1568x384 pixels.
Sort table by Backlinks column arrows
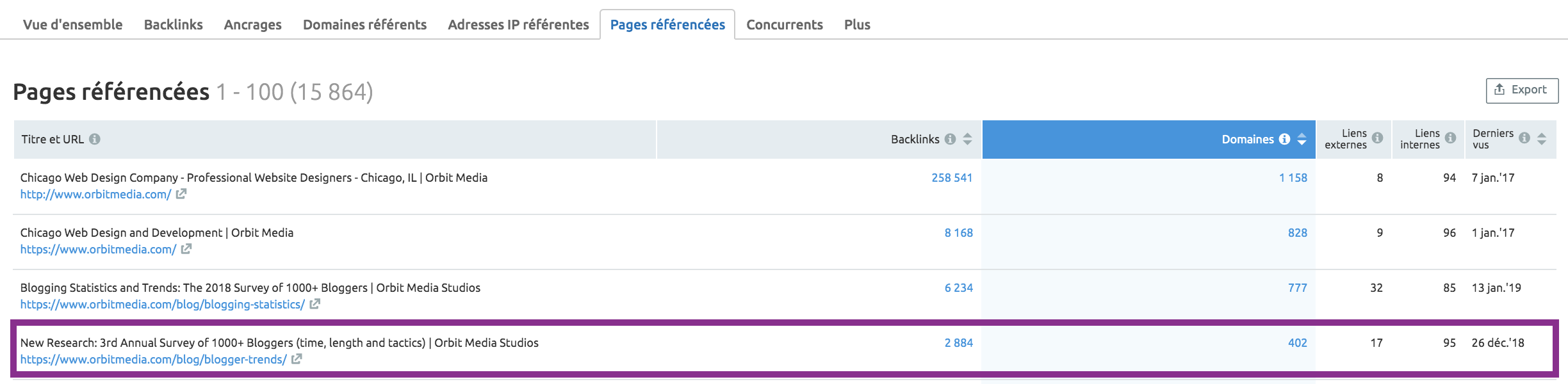[x=967, y=139]
